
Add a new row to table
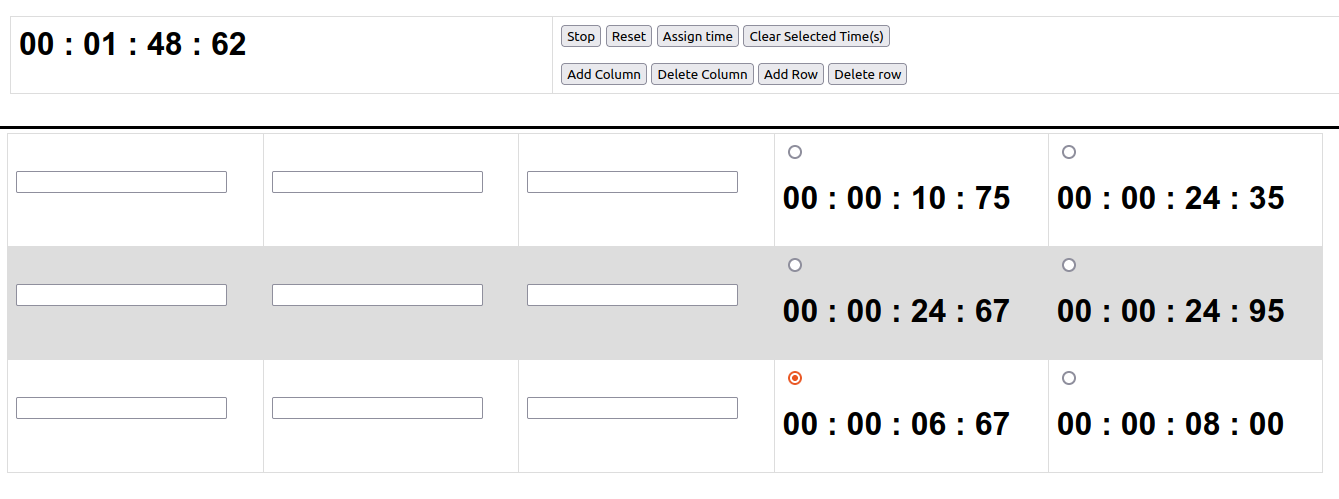[x=791, y=74]
